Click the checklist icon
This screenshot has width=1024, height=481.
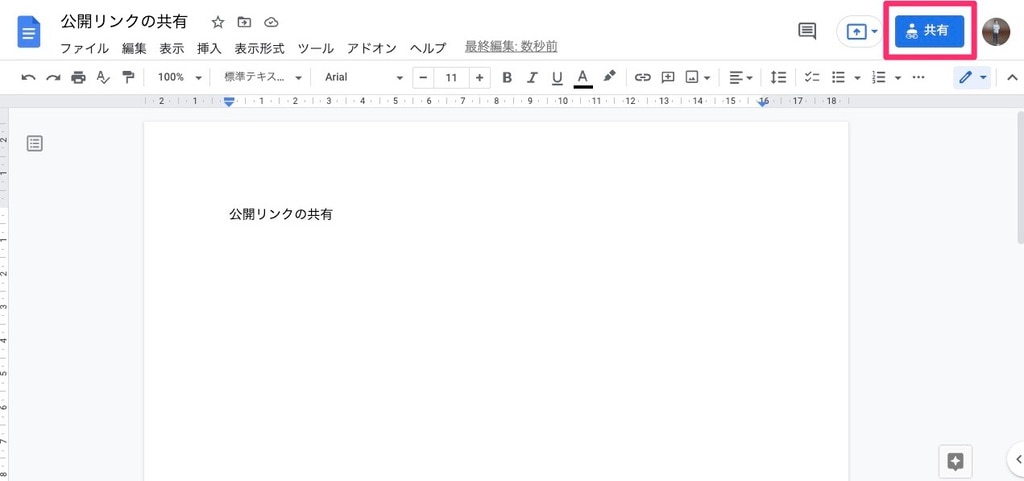click(812, 78)
